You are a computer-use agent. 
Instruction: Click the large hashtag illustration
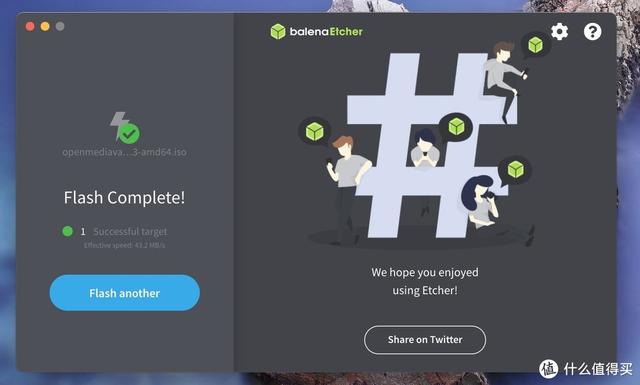coord(429,145)
